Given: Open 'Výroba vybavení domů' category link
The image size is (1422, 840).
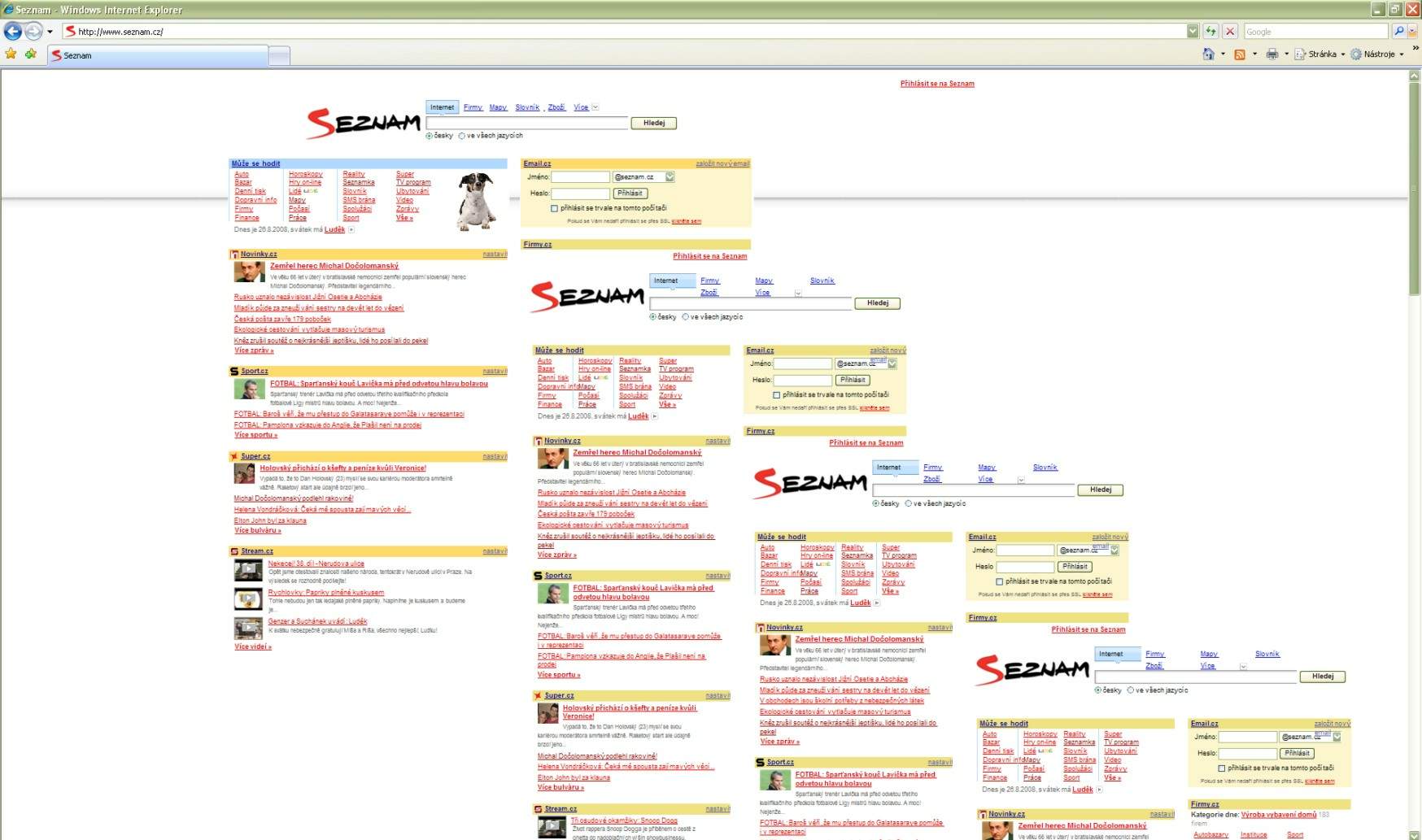Looking at the screenshot, I should [1278, 815].
